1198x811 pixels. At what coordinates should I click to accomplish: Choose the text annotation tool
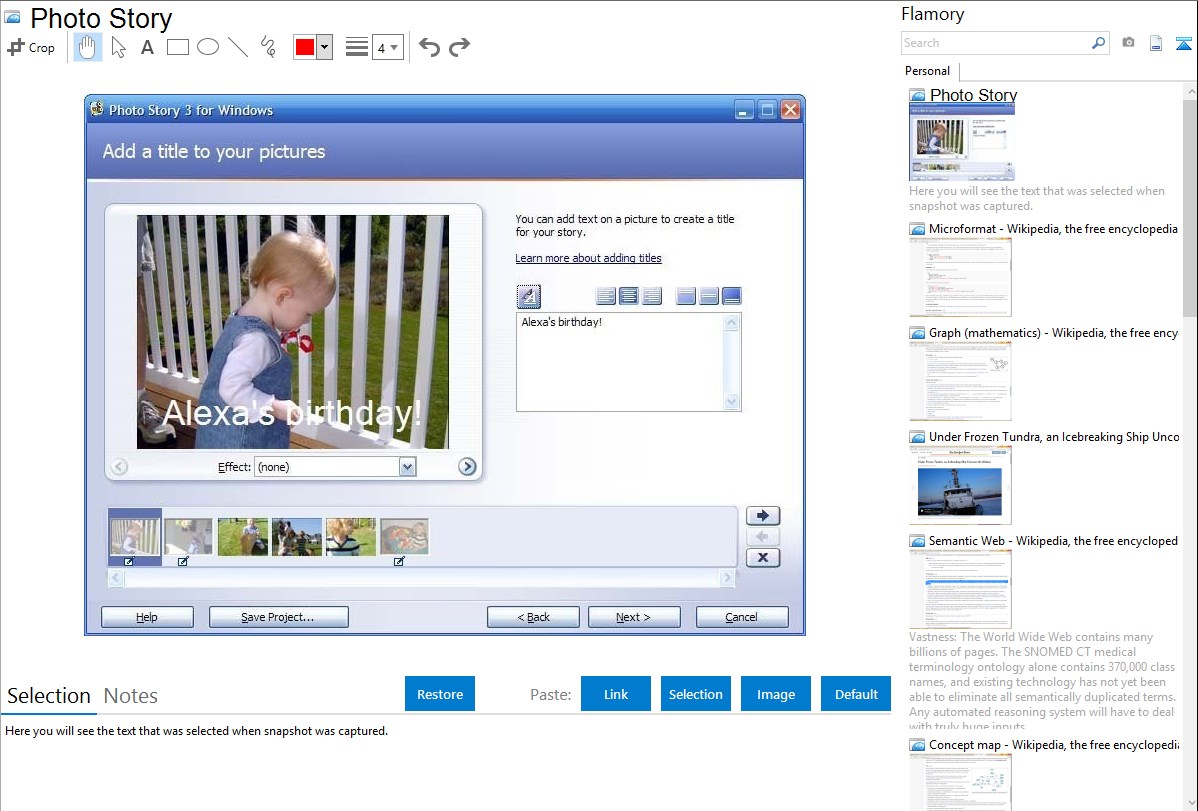[147, 47]
